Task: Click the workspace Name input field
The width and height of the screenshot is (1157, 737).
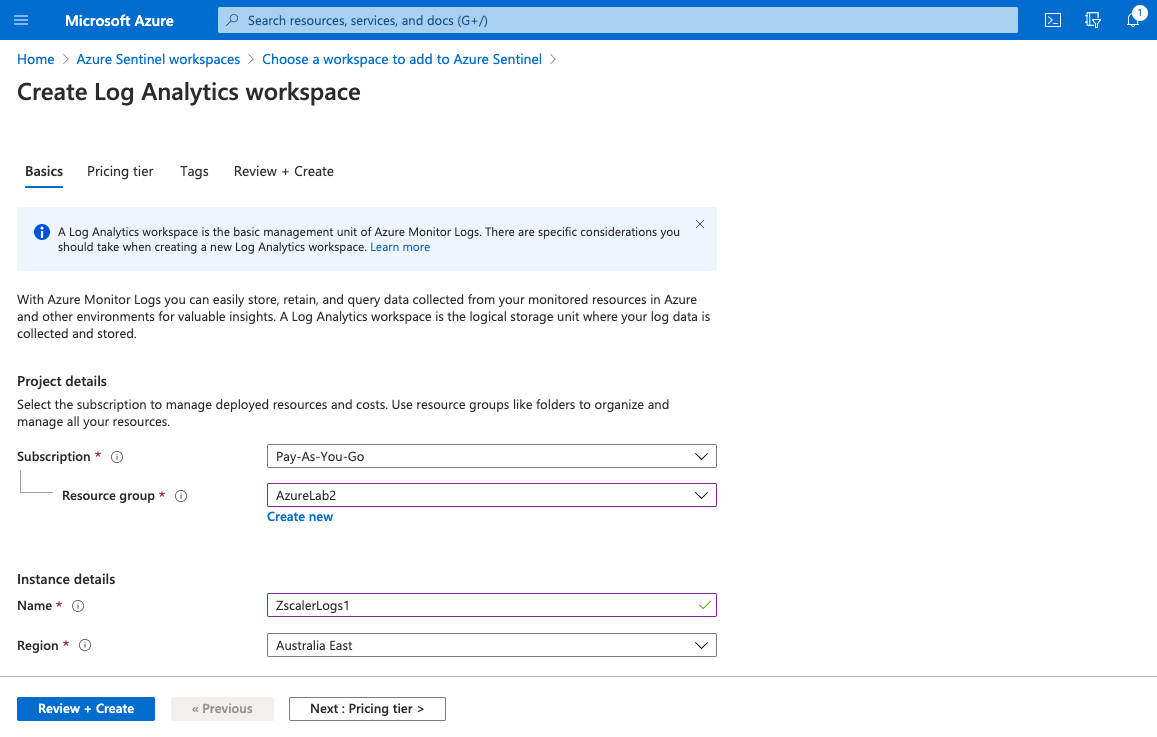Action: pos(480,606)
